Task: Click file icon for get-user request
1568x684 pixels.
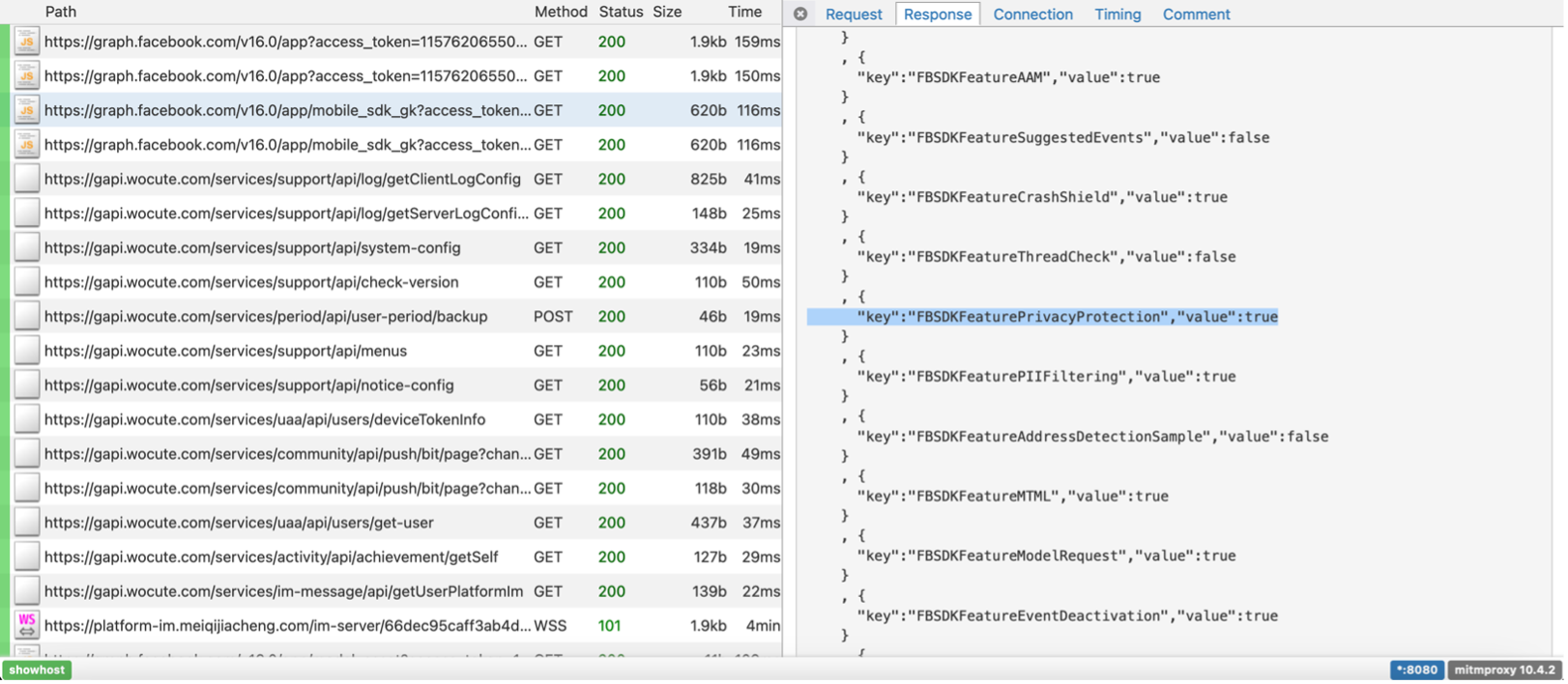Action: pyautogui.click(x=27, y=523)
